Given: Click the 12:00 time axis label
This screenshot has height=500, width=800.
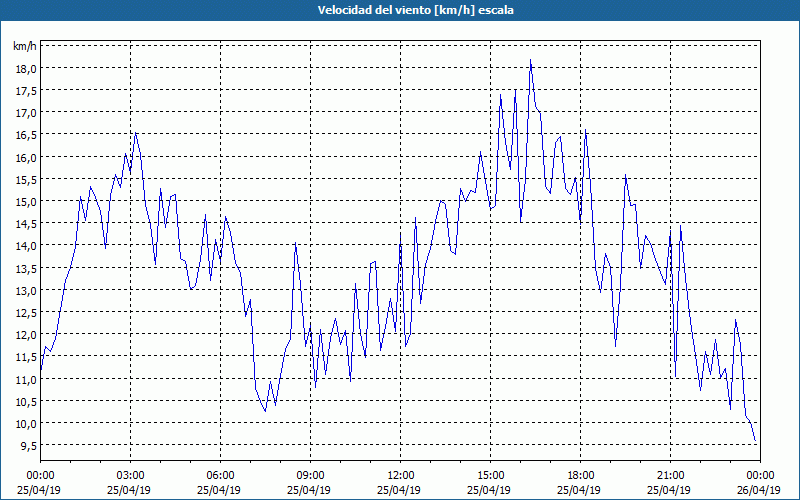Looking at the screenshot, I should click(401, 476).
